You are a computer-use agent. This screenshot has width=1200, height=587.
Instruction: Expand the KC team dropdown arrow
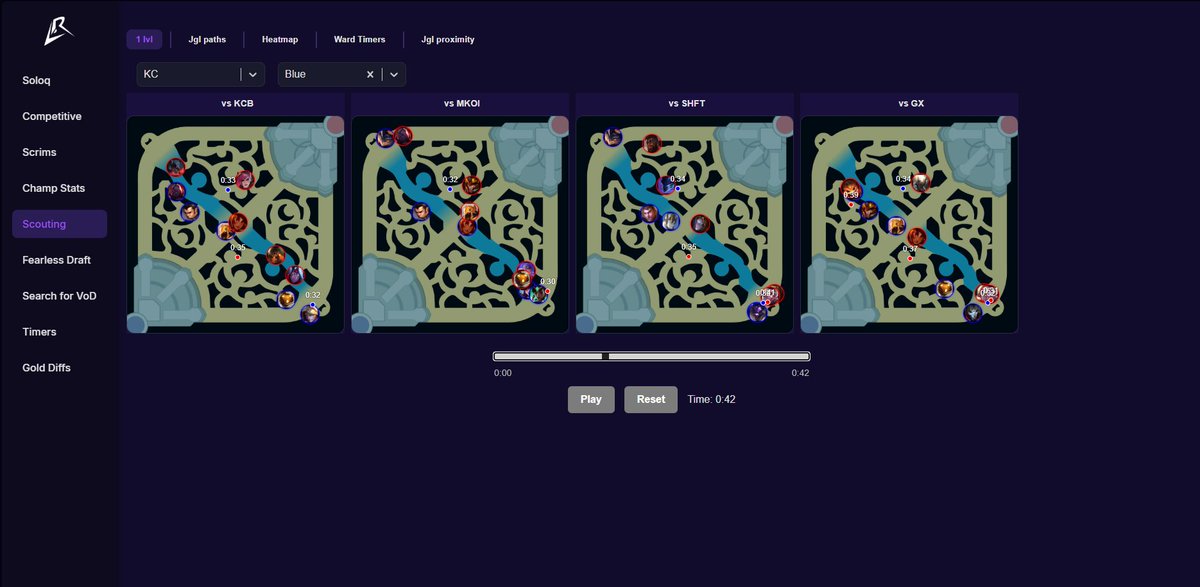[253, 74]
